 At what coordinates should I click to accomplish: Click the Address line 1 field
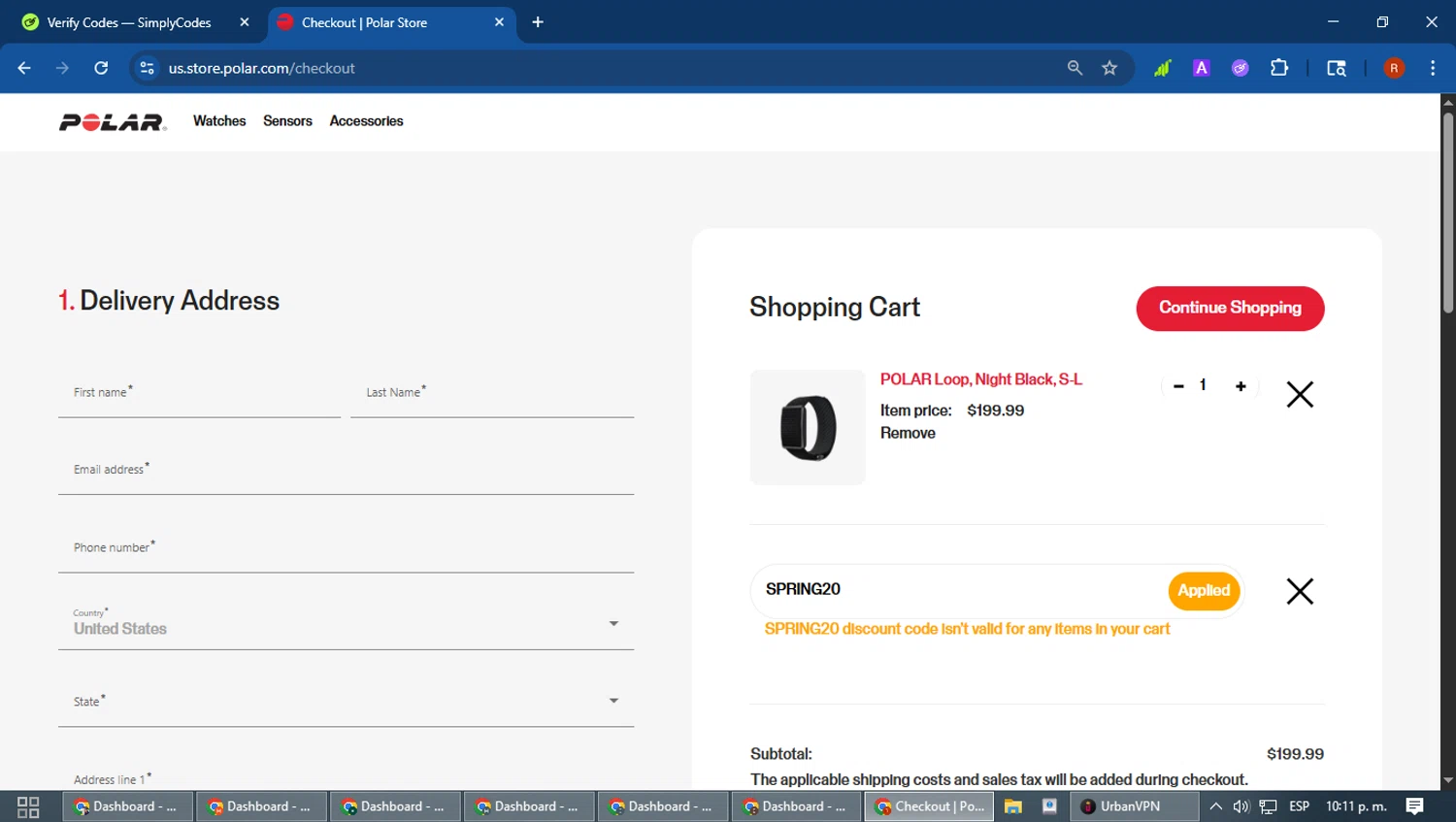coord(346,774)
